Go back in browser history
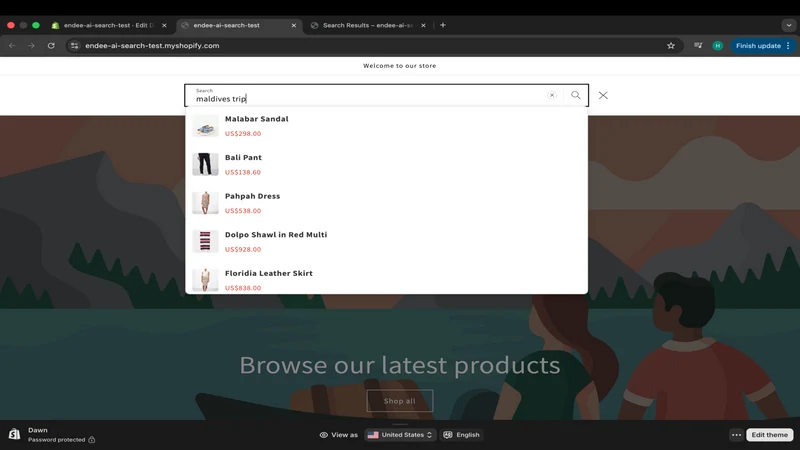This screenshot has height=450, width=800. [x=12, y=45]
